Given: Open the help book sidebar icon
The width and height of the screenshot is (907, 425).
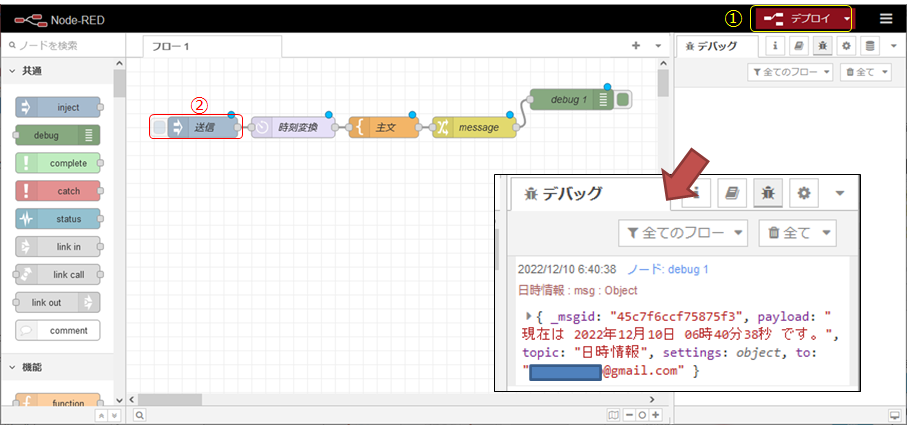Looking at the screenshot, I should 799,46.
